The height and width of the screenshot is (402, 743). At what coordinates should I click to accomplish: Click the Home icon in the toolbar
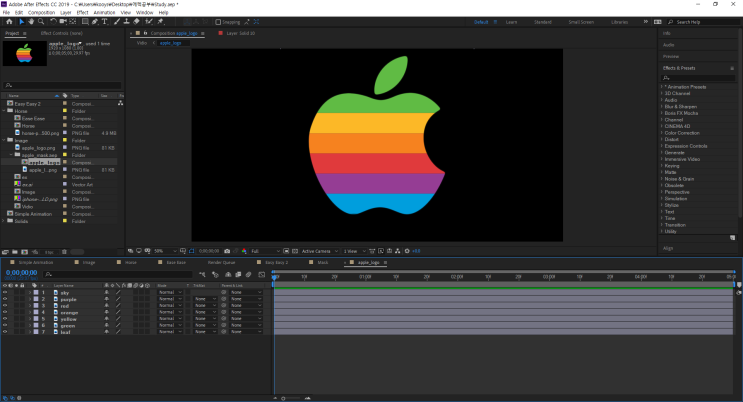pos(9,22)
